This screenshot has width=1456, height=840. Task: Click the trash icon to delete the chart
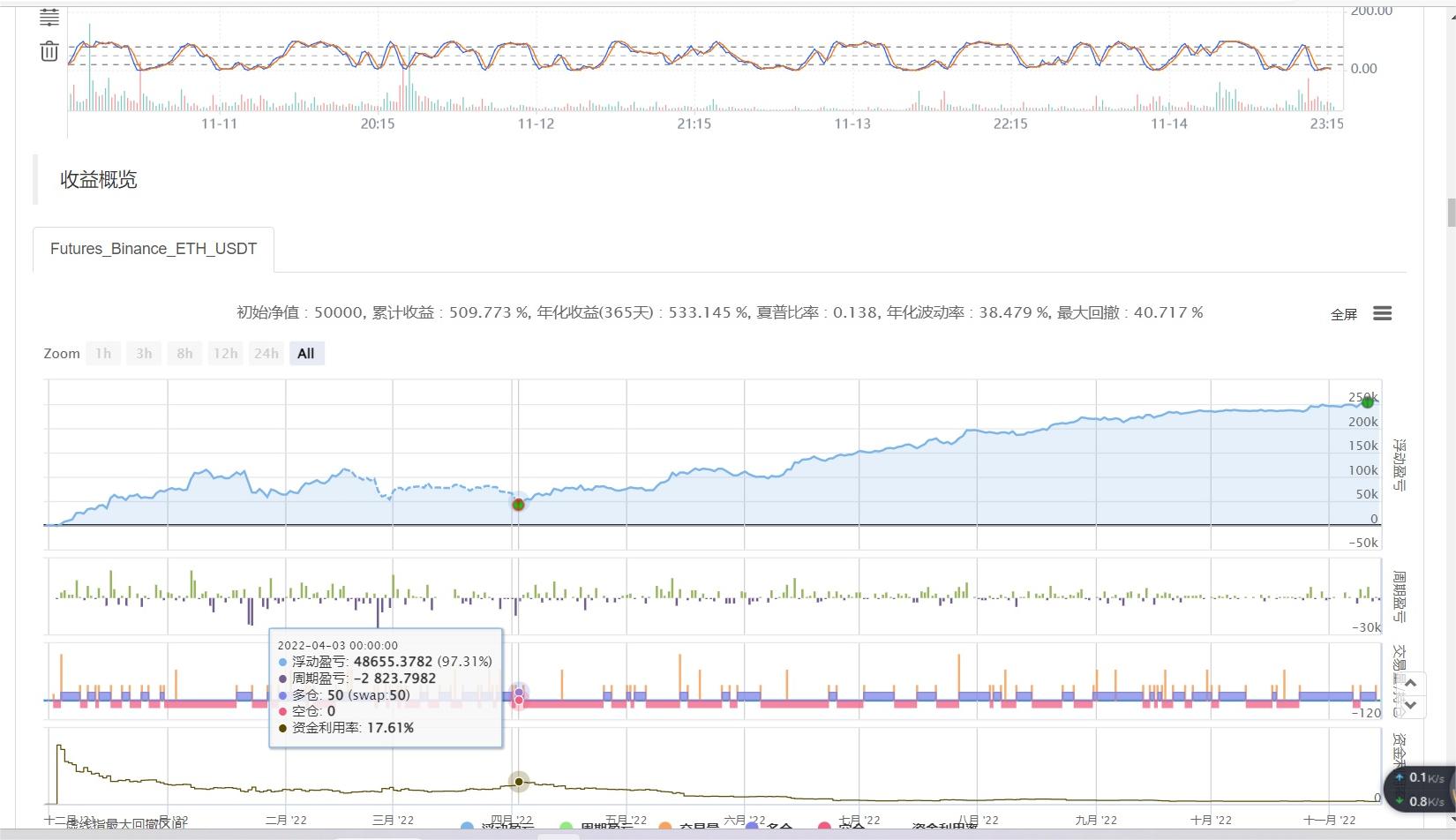[x=49, y=51]
